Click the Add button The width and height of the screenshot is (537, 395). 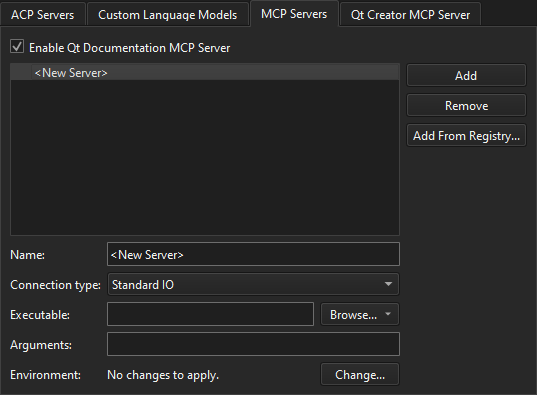coord(466,75)
